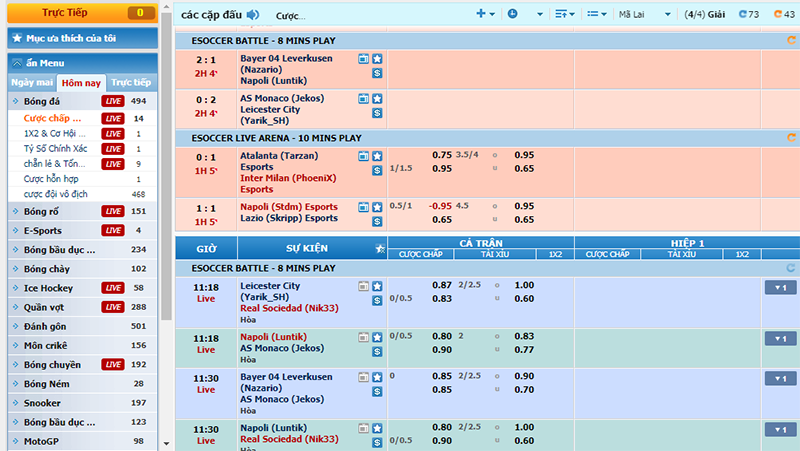Refresh the upcoming Esoccer Battle section
The height and width of the screenshot is (451, 800).
(x=791, y=268)
